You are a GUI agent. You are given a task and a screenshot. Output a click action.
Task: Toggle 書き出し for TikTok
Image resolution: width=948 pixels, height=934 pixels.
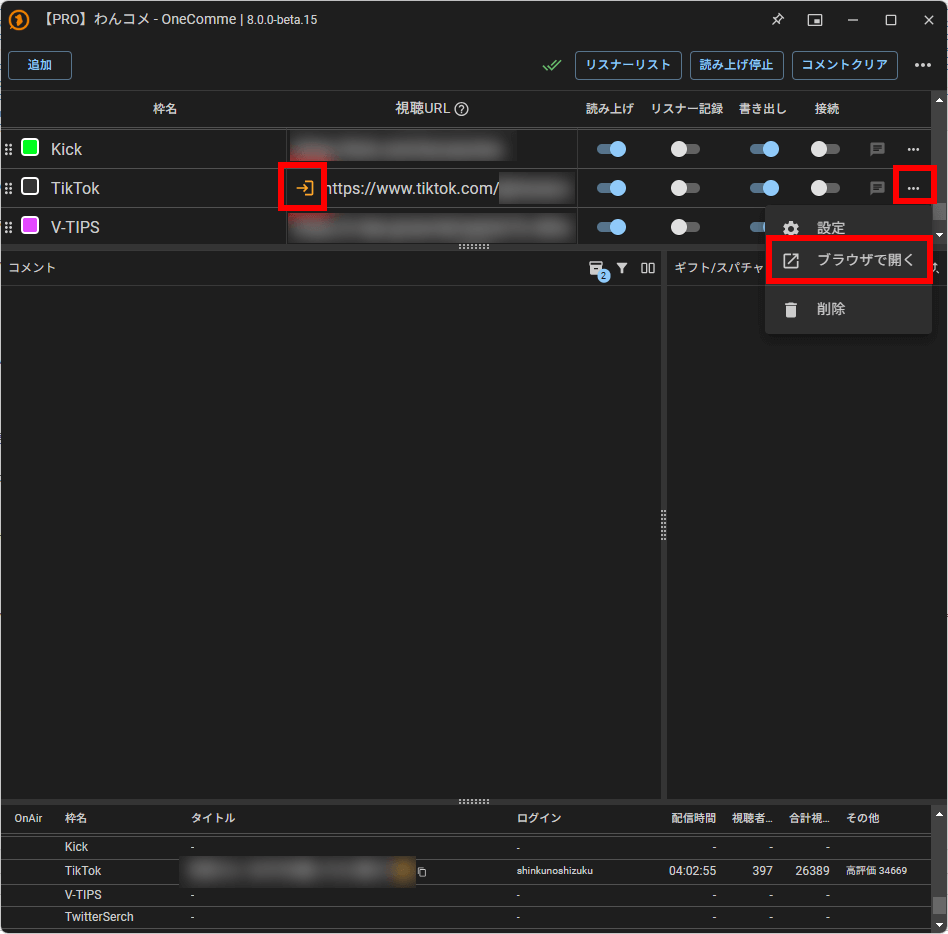point(764,188)
